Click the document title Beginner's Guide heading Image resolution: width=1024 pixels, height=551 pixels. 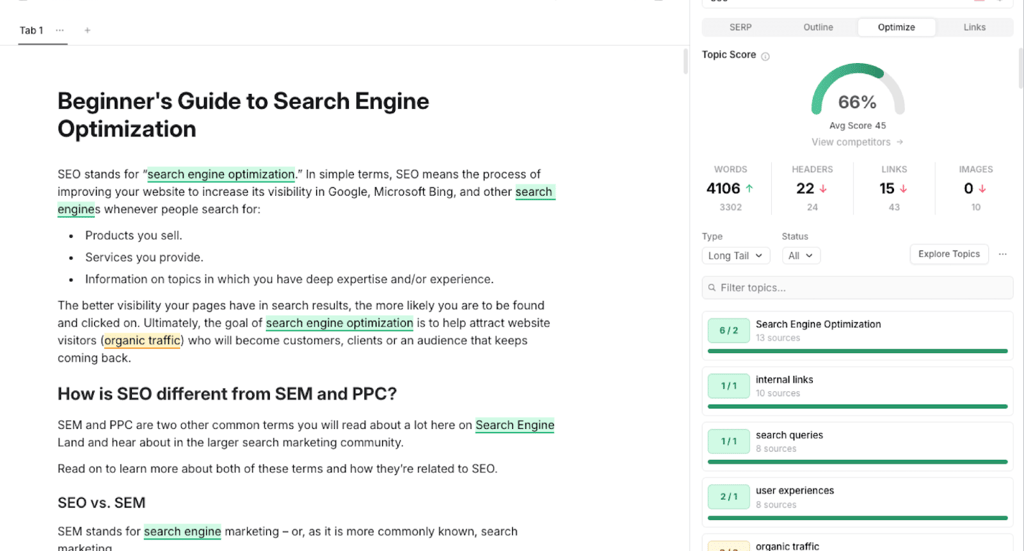click(243, 115)
